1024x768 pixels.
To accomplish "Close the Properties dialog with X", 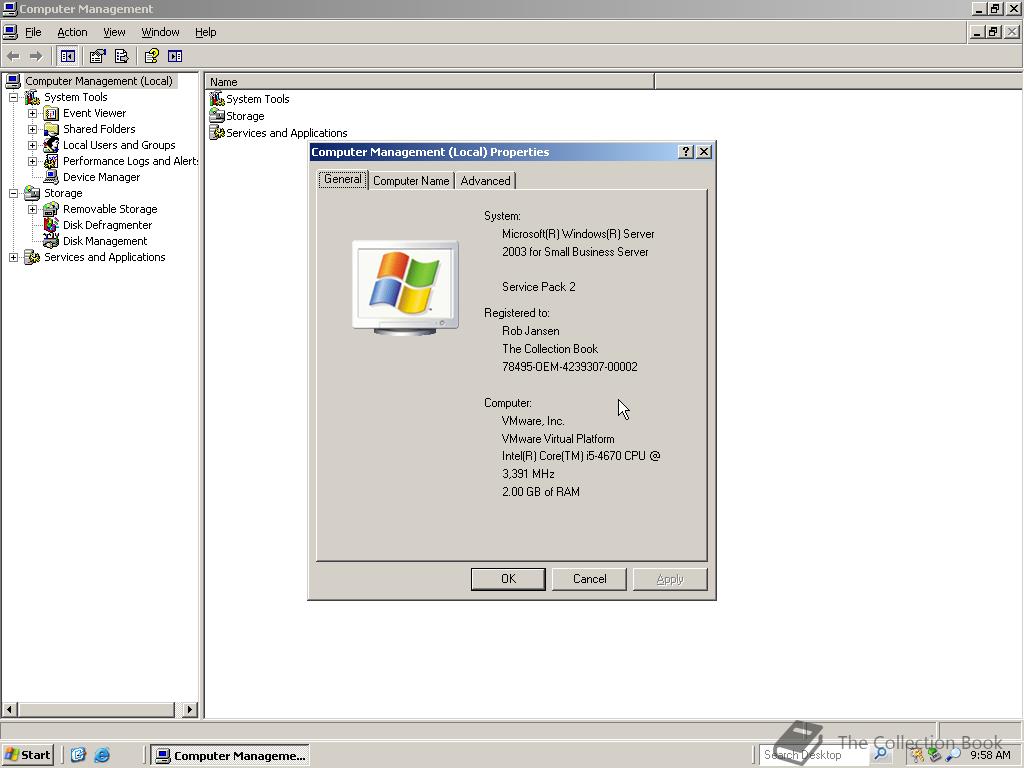I will pyautogui.click(x=704, y=152).
